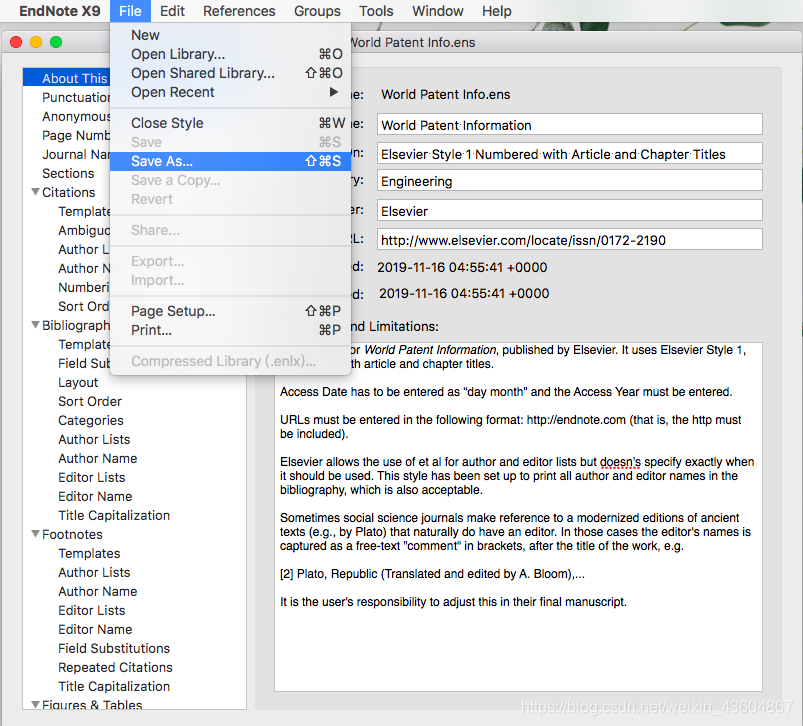Expand the Open Recent submenu arrow

click(333, 92)
